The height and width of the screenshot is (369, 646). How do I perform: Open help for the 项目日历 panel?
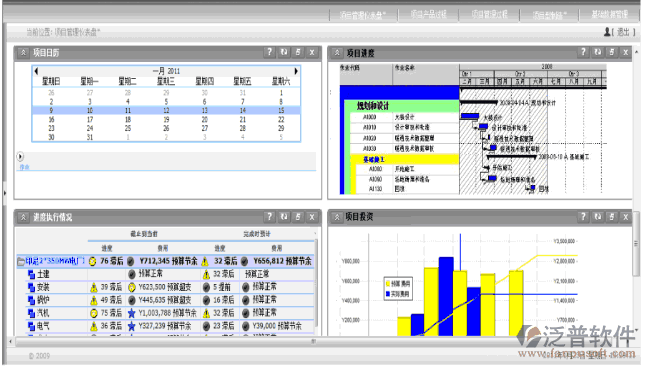[x=269, y=52]
